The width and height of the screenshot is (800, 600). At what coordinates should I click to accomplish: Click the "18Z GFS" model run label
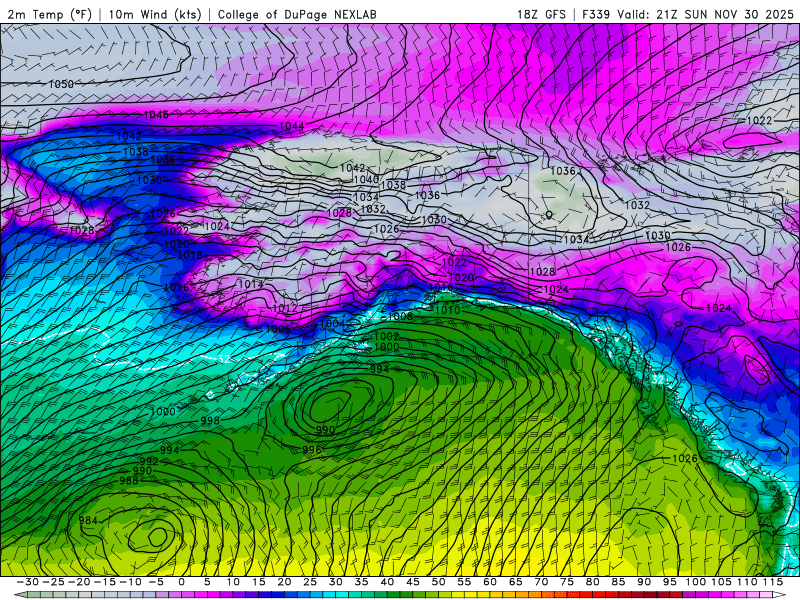[x=541, y=14]
